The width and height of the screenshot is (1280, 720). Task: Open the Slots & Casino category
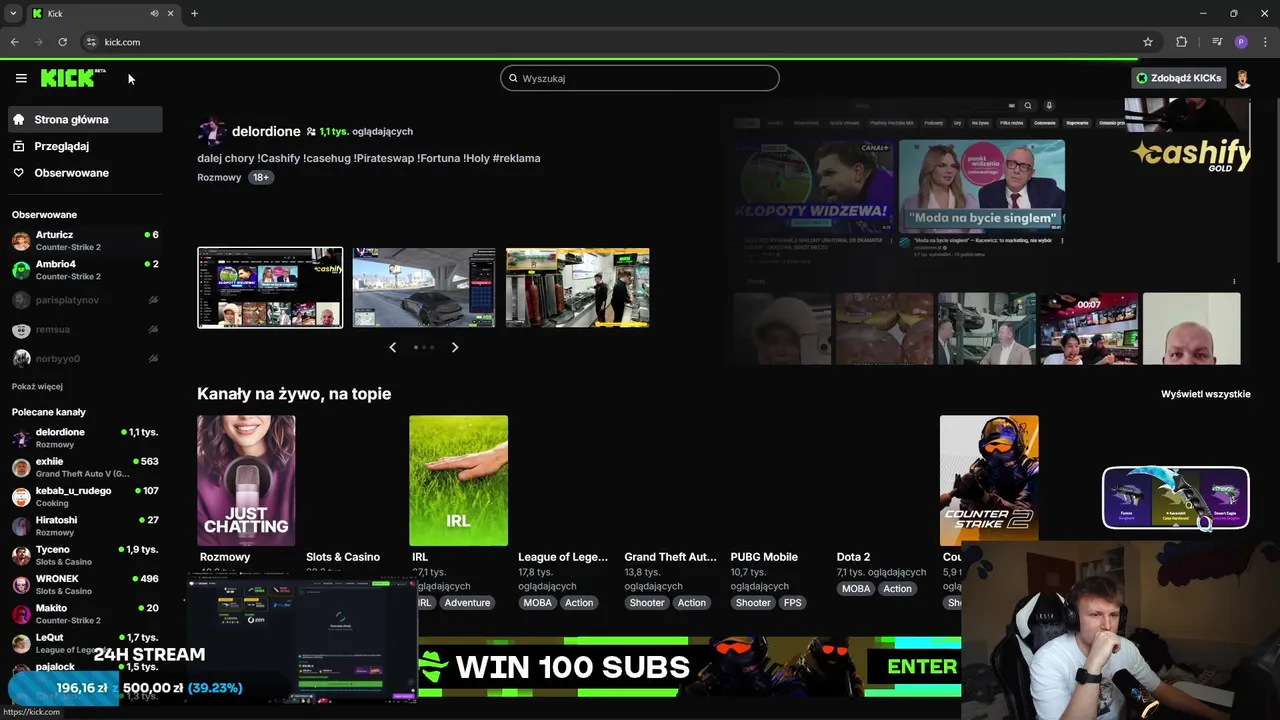[343, 557]
